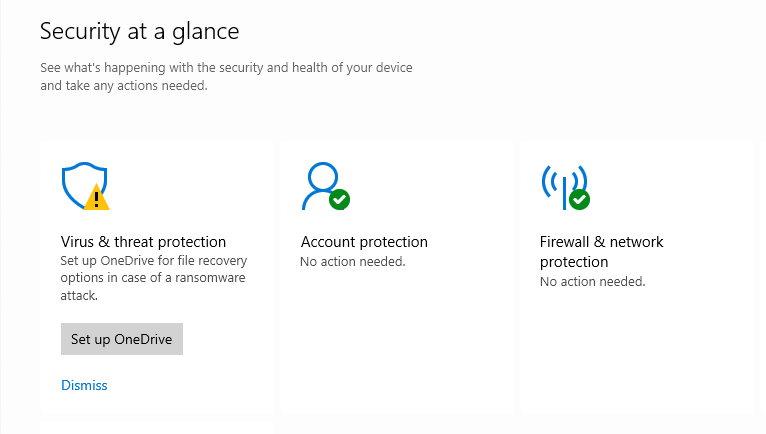Select the Account protection card's empty area
The image size is (766, 434).
click(x=395, y=340)
